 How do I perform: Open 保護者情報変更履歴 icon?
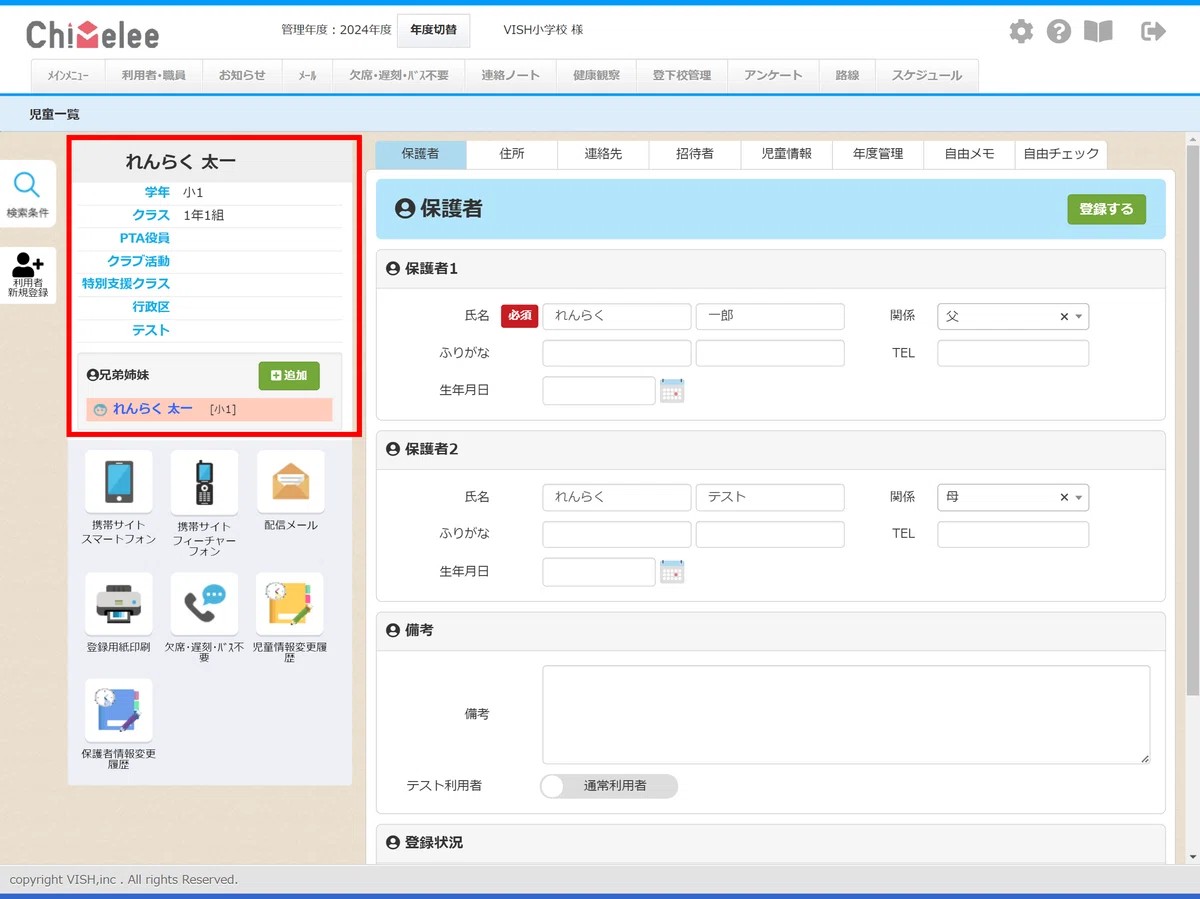tap(119, 711)
